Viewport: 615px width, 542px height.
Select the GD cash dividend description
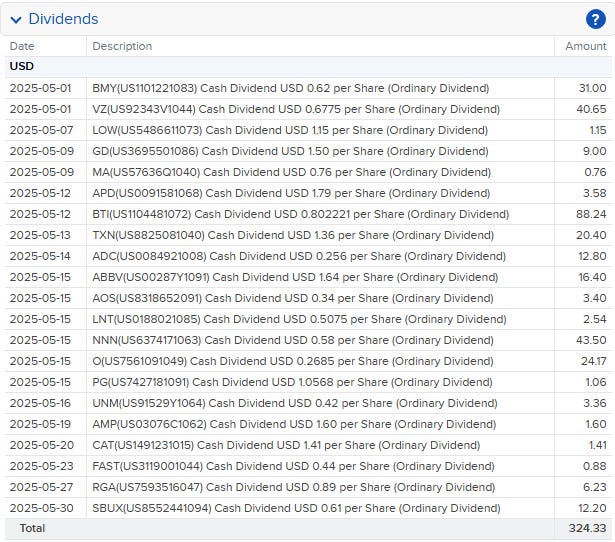pos(290,151)
